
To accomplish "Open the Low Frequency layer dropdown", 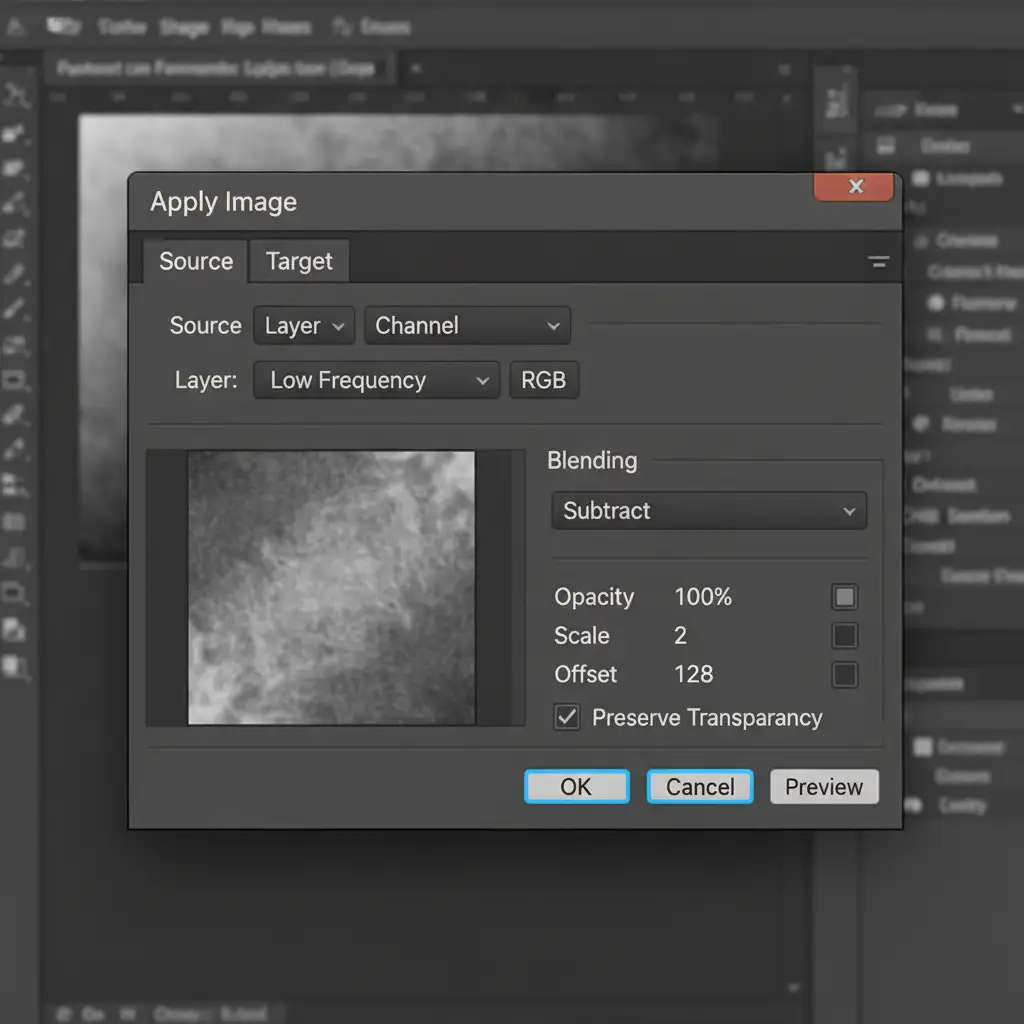I will [x=377, y=381].
